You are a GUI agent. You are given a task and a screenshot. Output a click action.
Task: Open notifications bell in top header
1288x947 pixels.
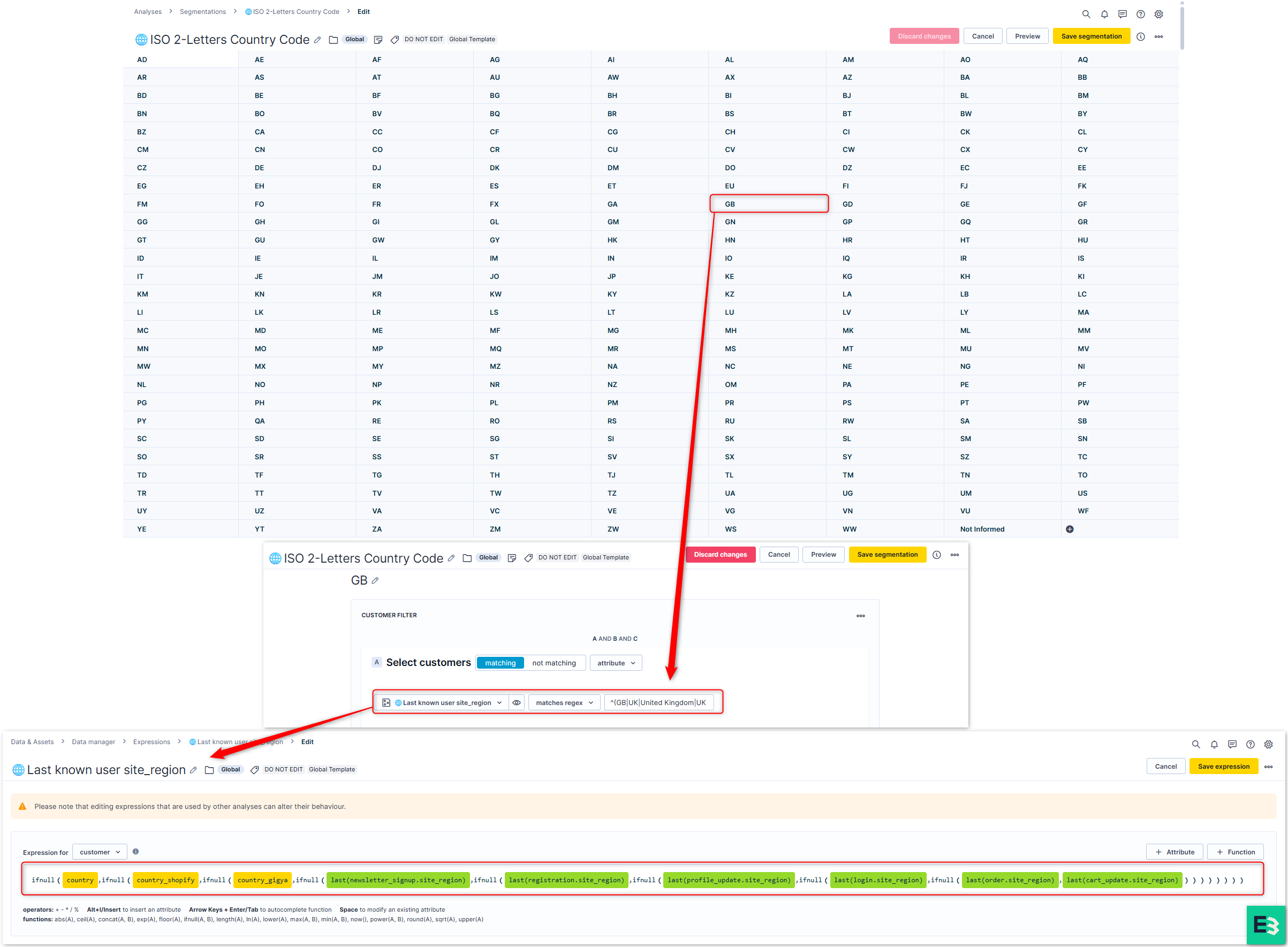(x=1104, y=14)
